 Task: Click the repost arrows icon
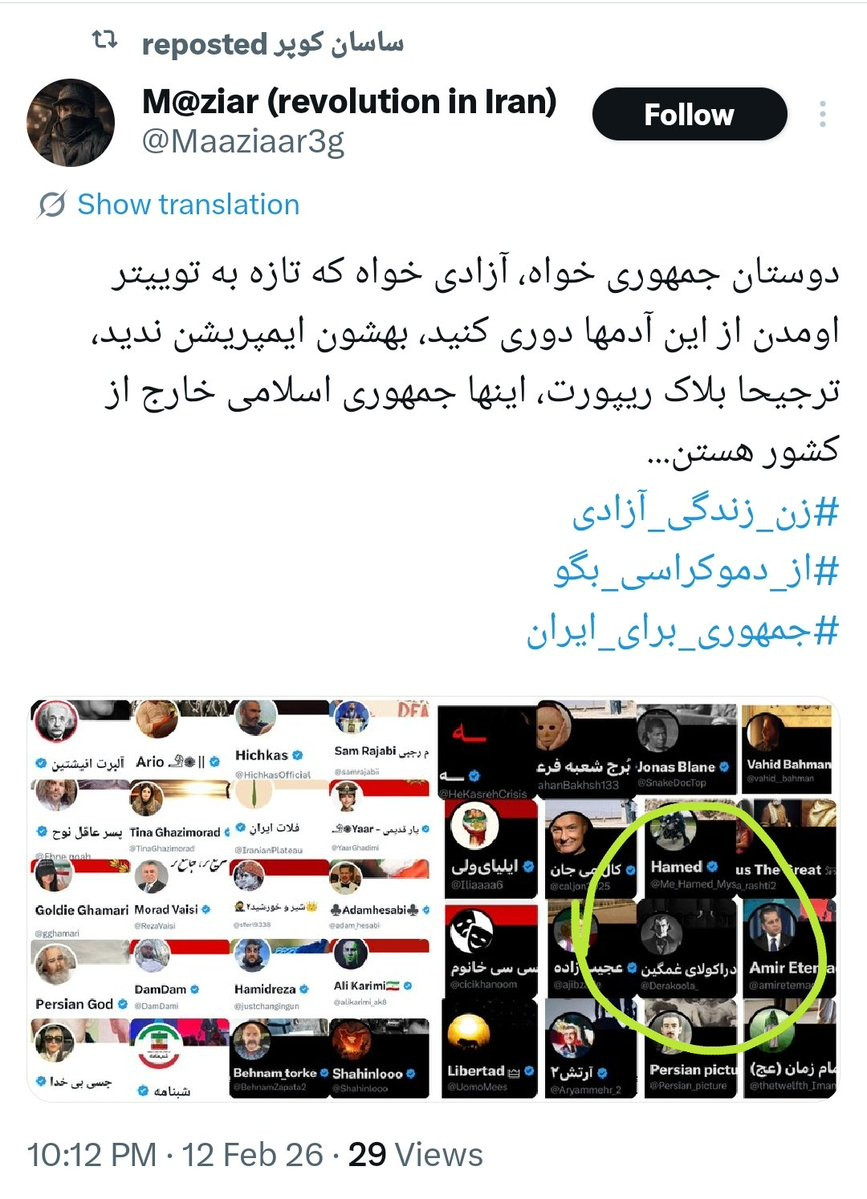[106, 41]
